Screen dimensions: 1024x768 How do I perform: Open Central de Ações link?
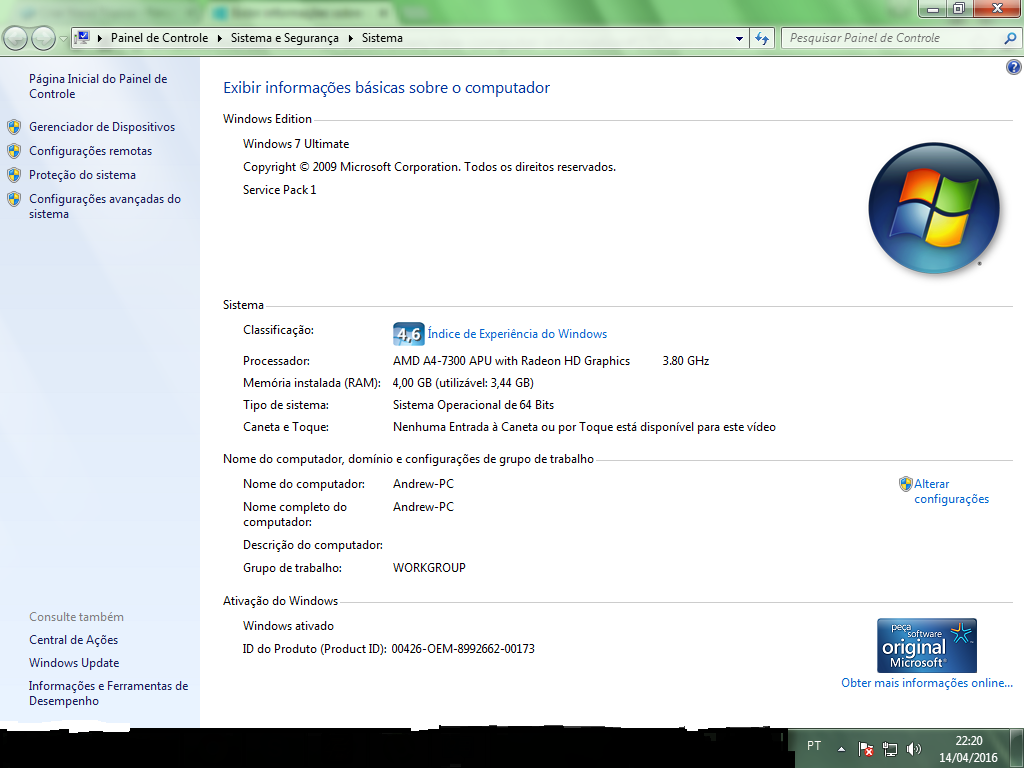point(73,640)
